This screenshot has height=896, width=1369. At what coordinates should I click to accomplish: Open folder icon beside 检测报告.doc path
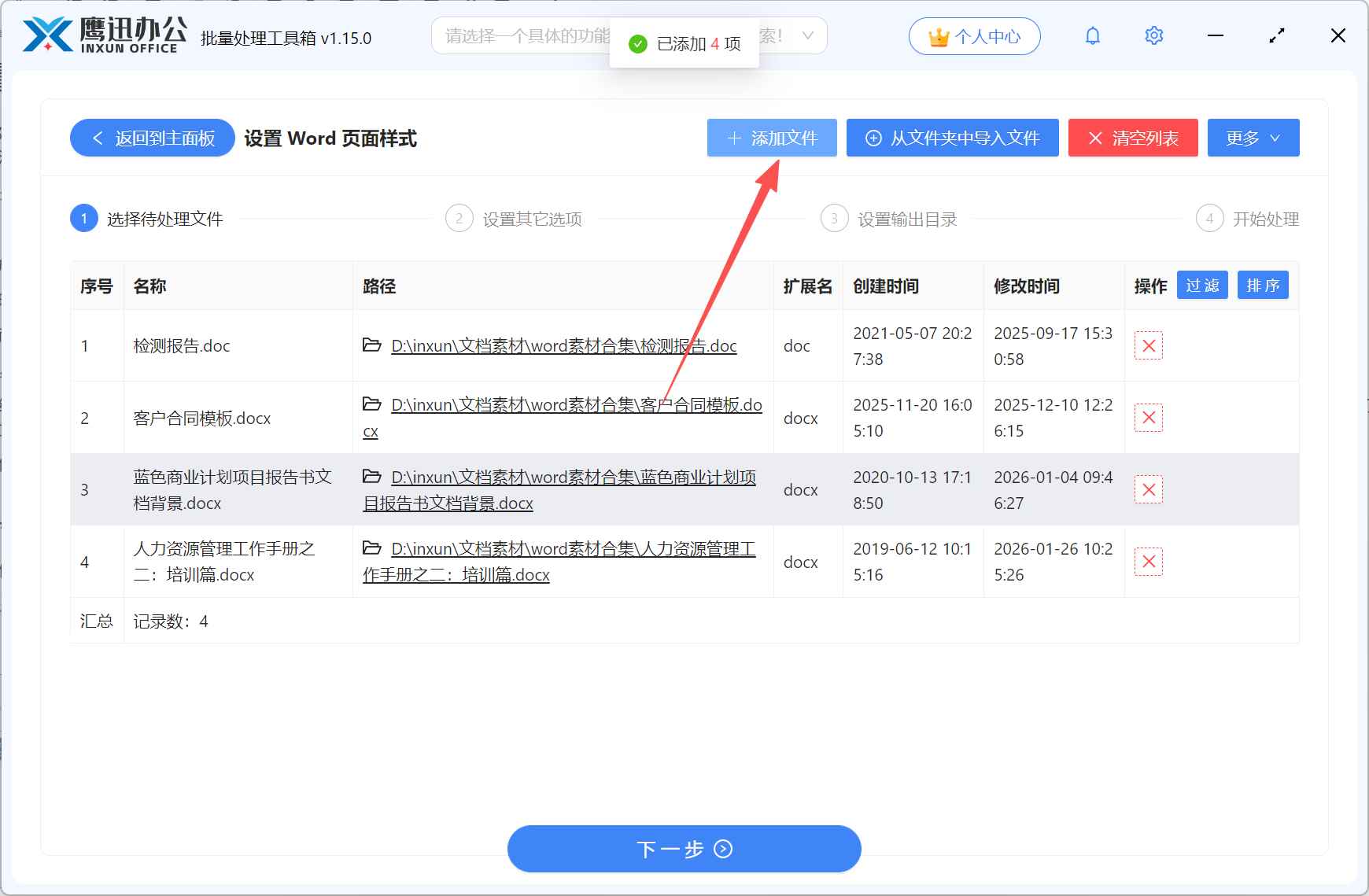click(371, 345)
